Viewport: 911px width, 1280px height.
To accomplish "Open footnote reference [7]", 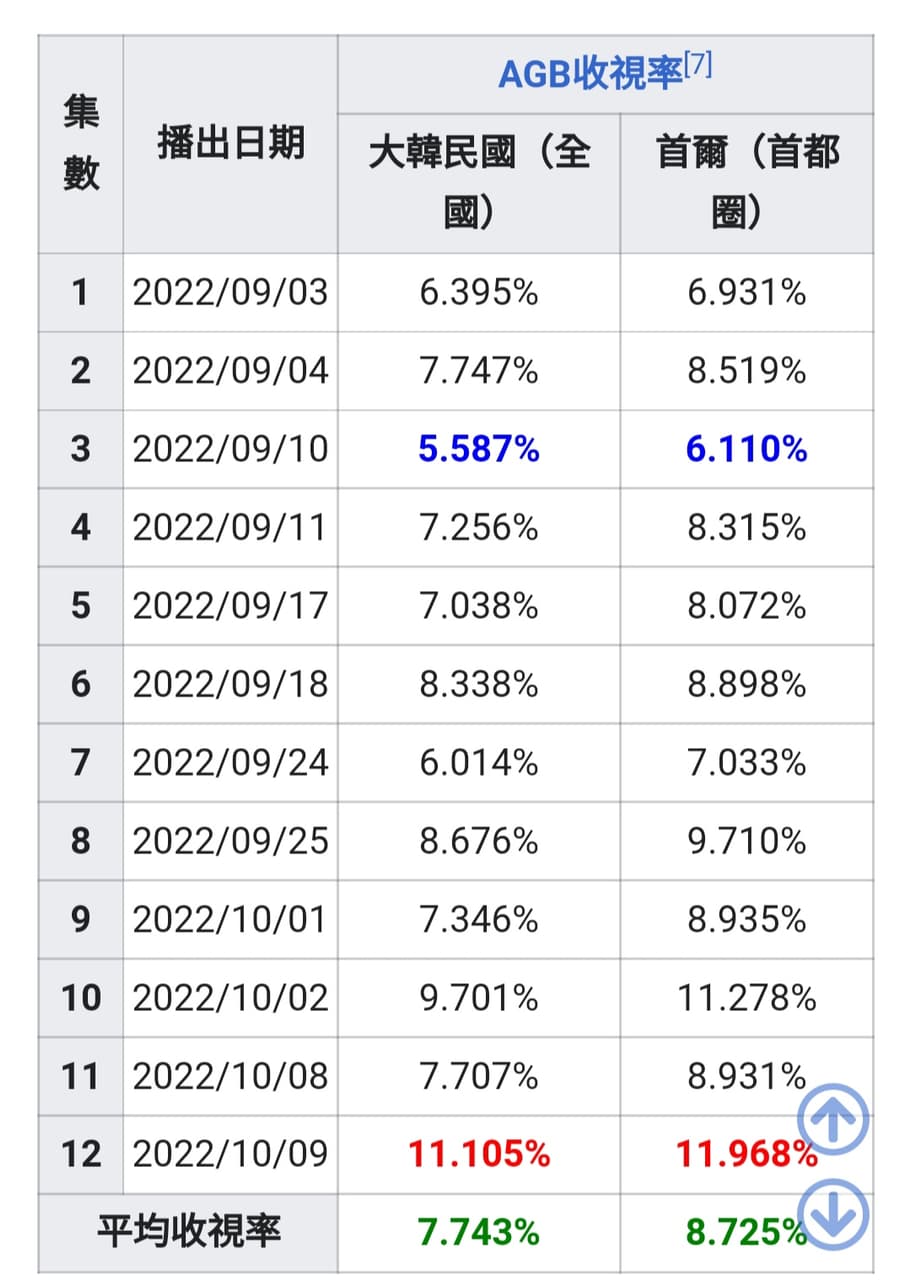I will pyautogui.click(x=698, y=68).
